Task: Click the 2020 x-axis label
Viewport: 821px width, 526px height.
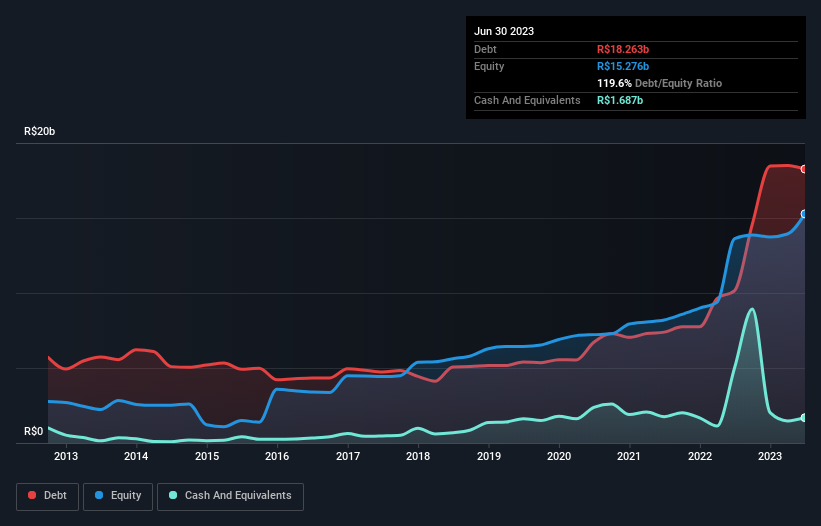Action: coord(559,456)
